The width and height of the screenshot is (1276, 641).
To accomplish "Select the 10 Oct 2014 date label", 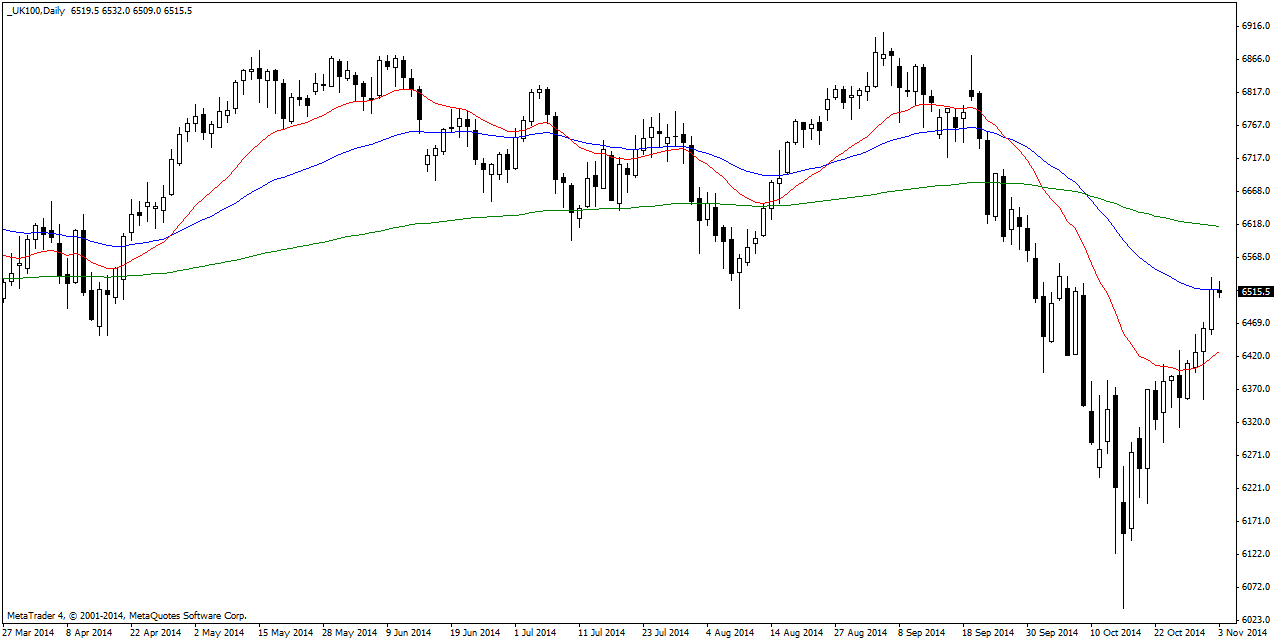I will [1115, 633].
